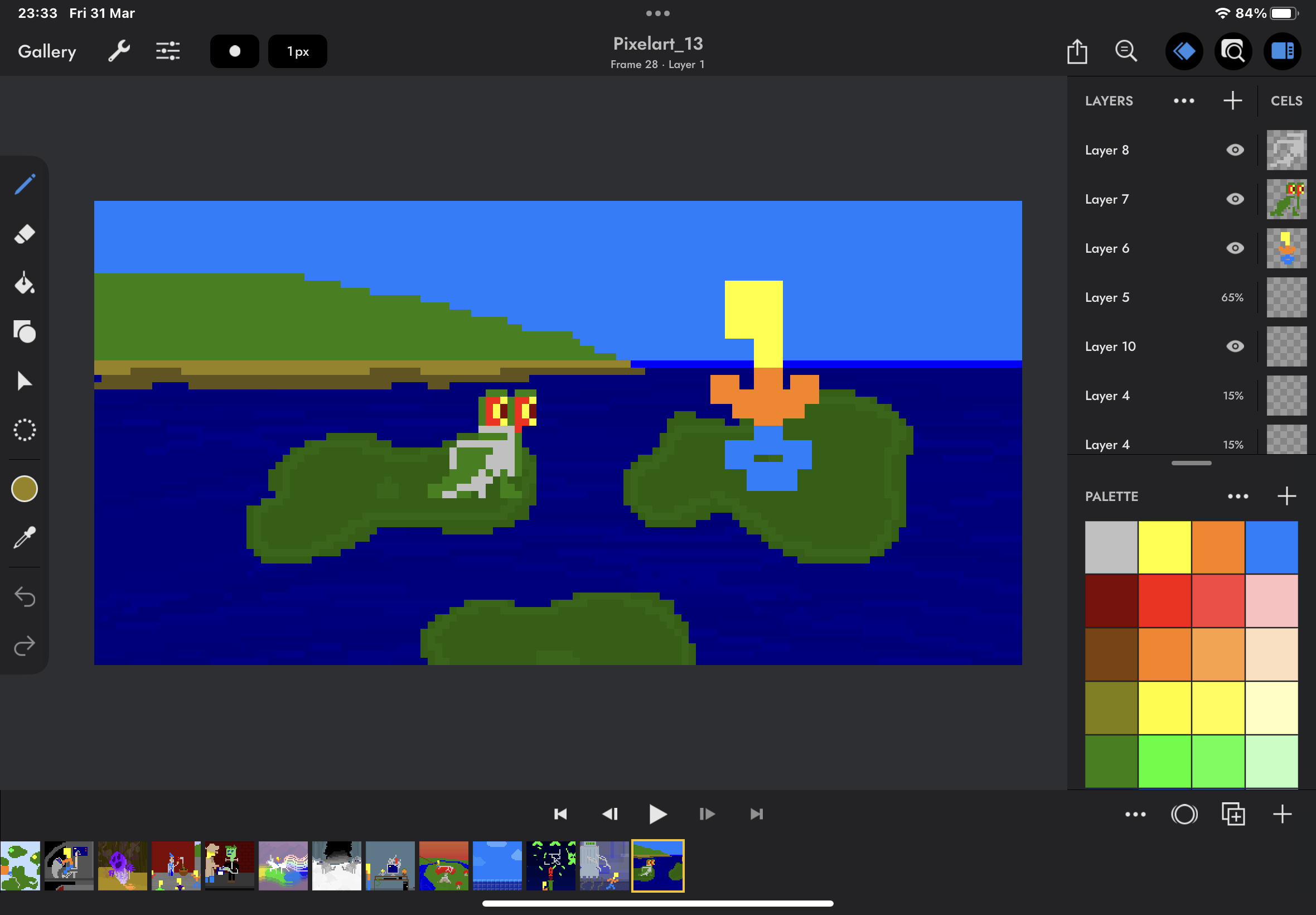The height and width of the screenshot is (915, 1316).
Task: Select the pencil drawing tool
Action: click(x=25, y=185)
